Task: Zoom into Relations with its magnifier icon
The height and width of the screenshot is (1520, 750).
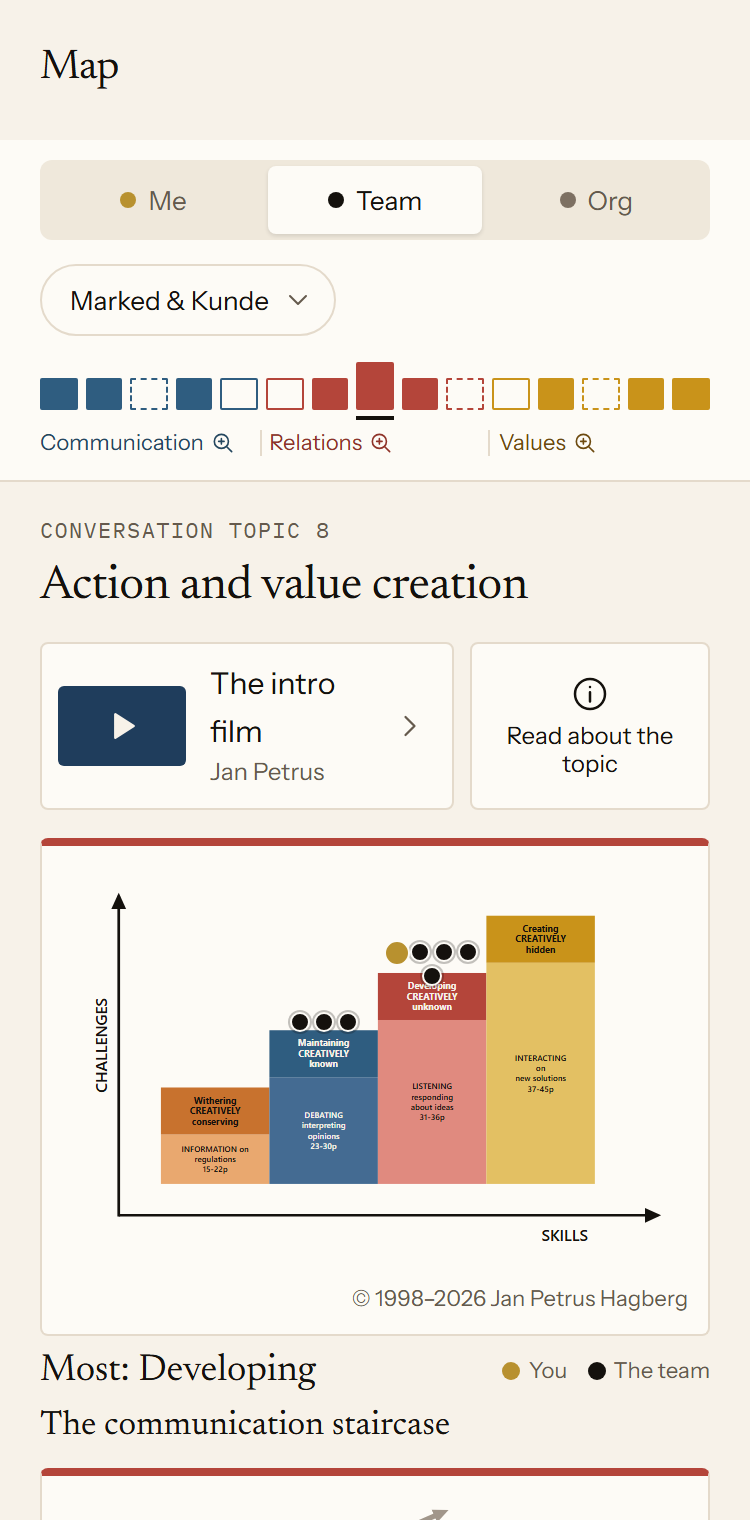Action: [381, 443]
